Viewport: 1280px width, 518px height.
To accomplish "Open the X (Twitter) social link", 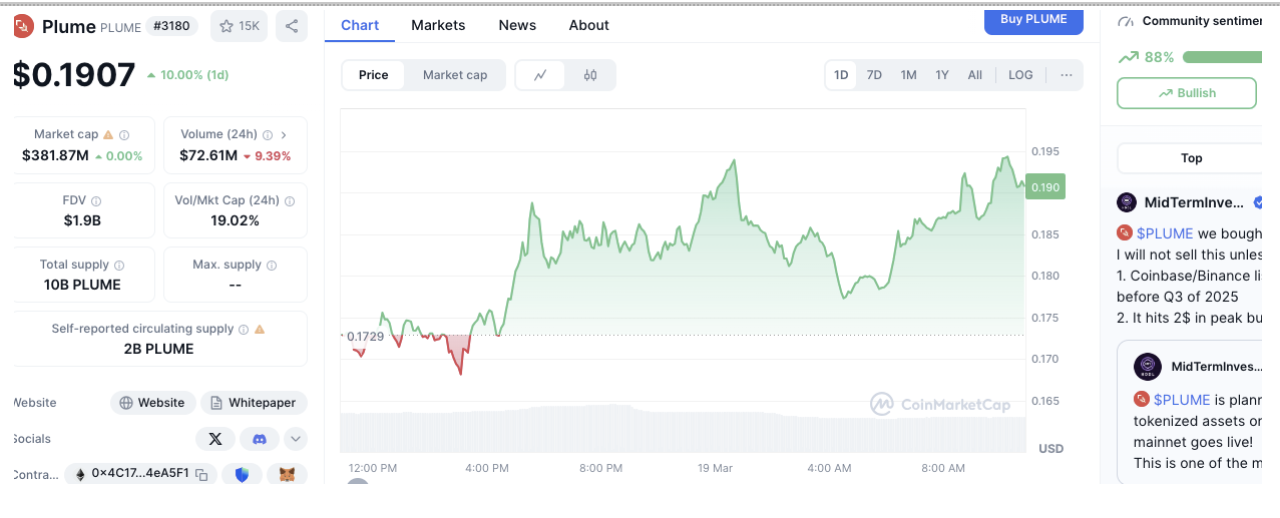I will click(x=215, y=438).
